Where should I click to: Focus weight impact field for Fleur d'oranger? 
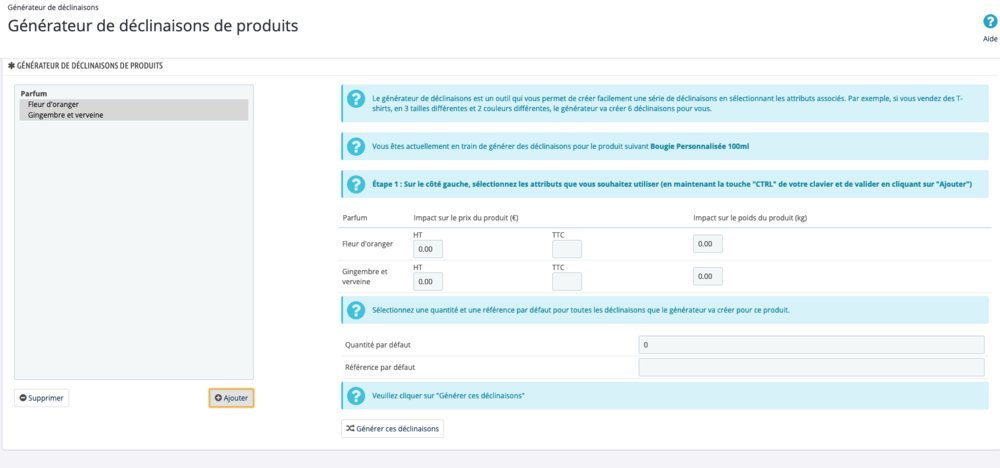707,244
